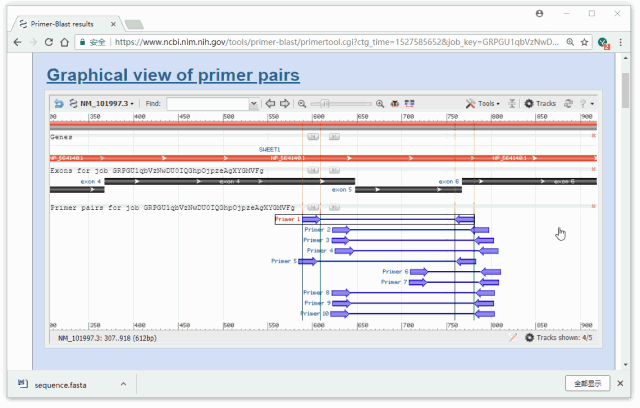The image size is (640, 408).
Task: Go to the browser home page
Action: (64, 42)
